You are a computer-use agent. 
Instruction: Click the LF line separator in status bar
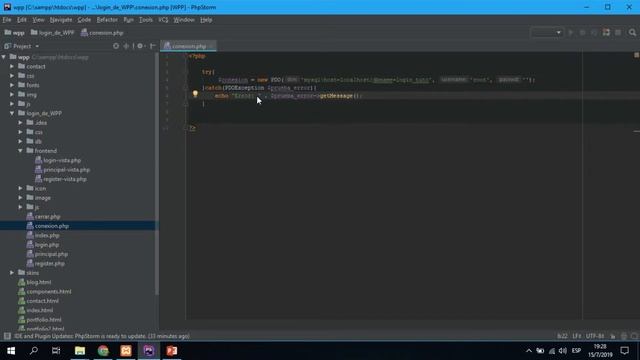[577, 336]
